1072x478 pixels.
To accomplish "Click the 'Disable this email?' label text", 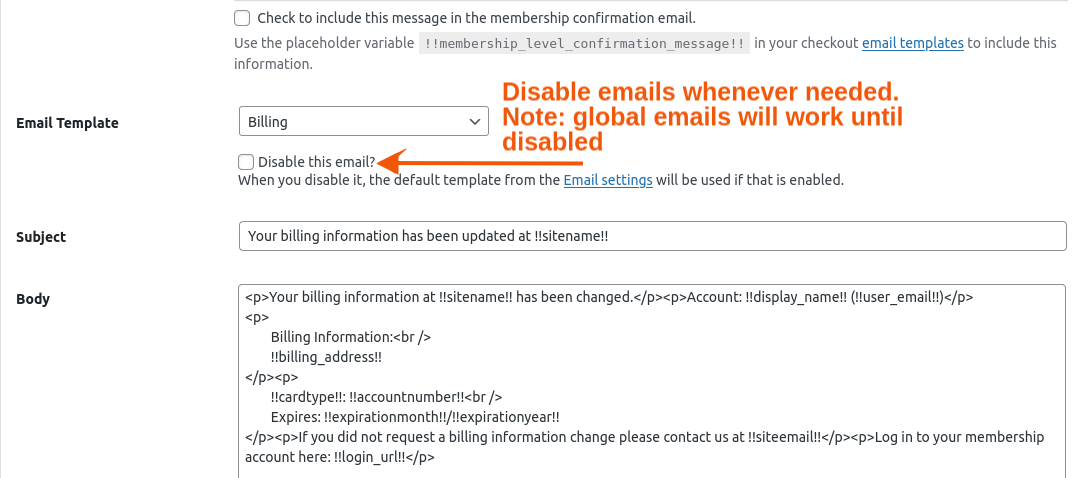I will (x=316, y=162).
